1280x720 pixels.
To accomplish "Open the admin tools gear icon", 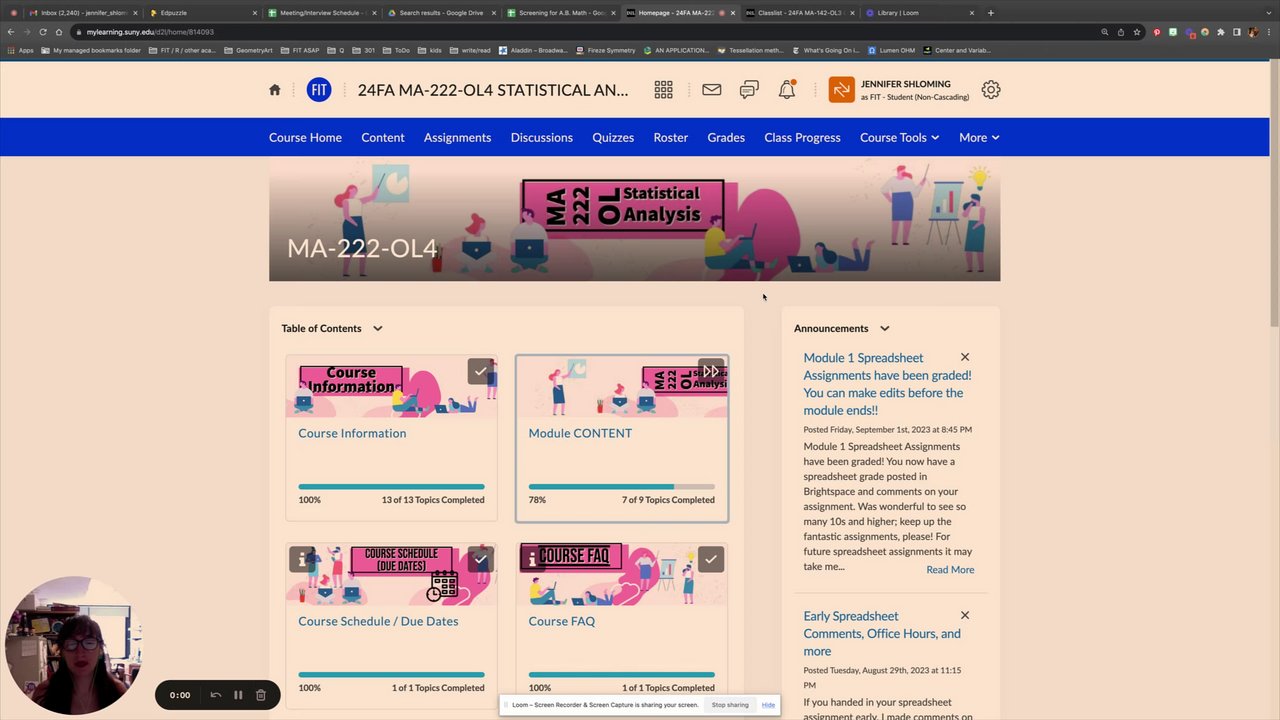I will pos(991,90).
